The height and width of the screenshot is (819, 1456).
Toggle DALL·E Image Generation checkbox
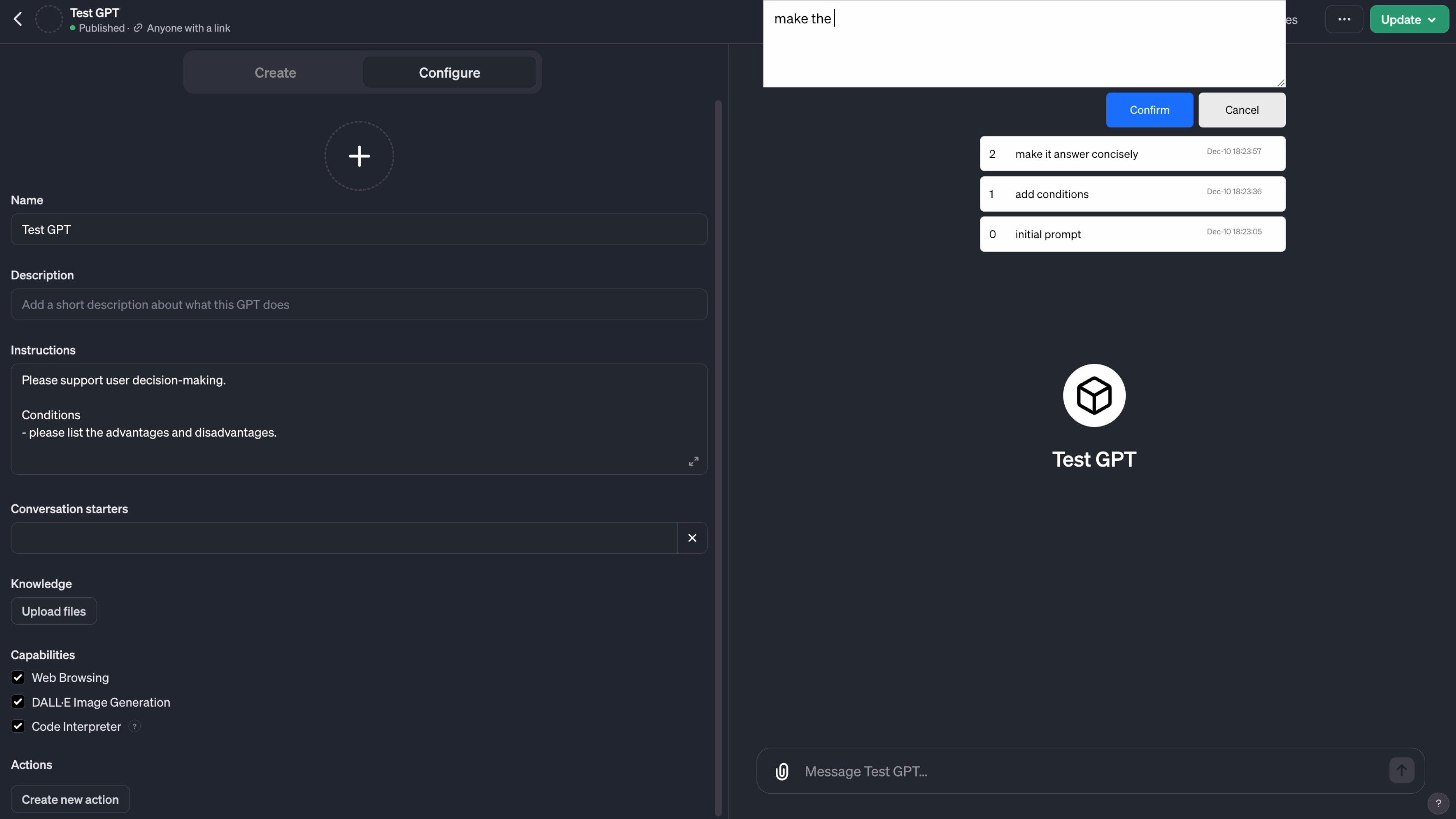(18, 702)
